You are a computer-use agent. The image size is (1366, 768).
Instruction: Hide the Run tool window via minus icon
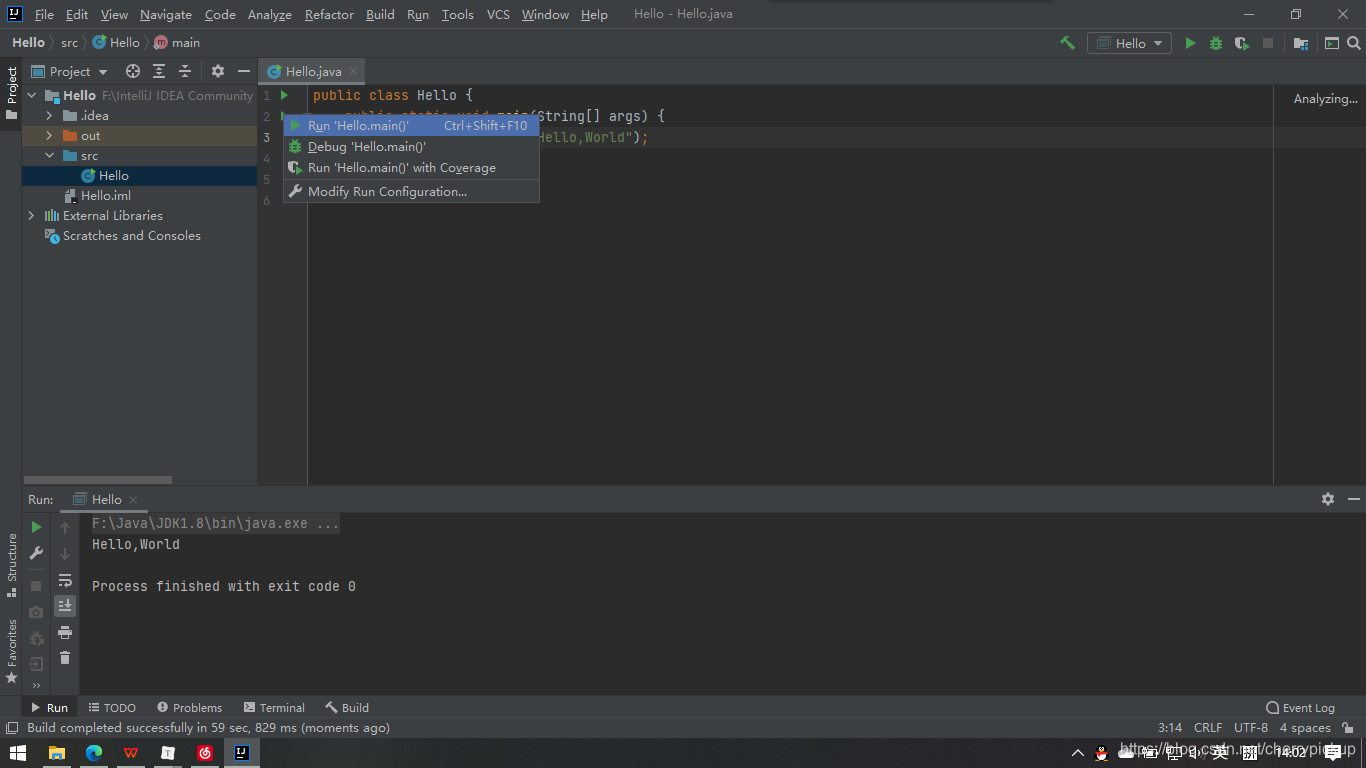tap(1354, 499)
